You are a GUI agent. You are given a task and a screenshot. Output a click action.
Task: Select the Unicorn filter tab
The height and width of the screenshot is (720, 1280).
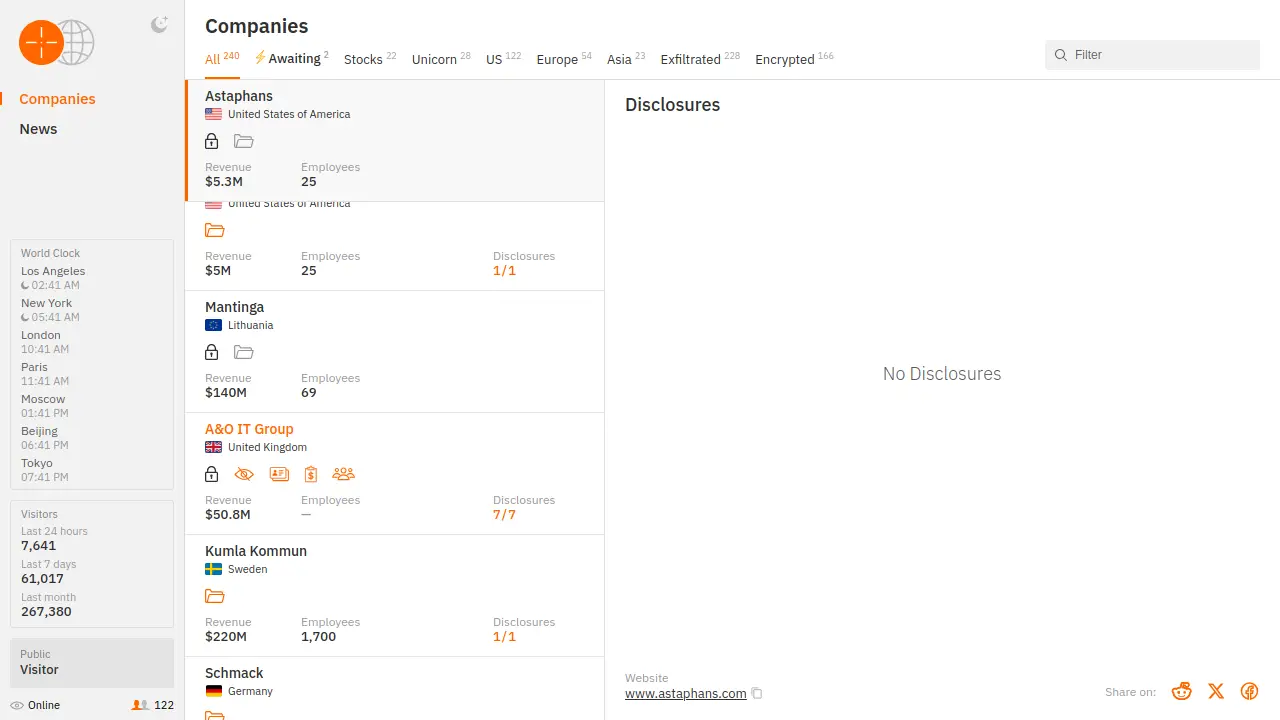pyautogui.click(x=434, y=60)
